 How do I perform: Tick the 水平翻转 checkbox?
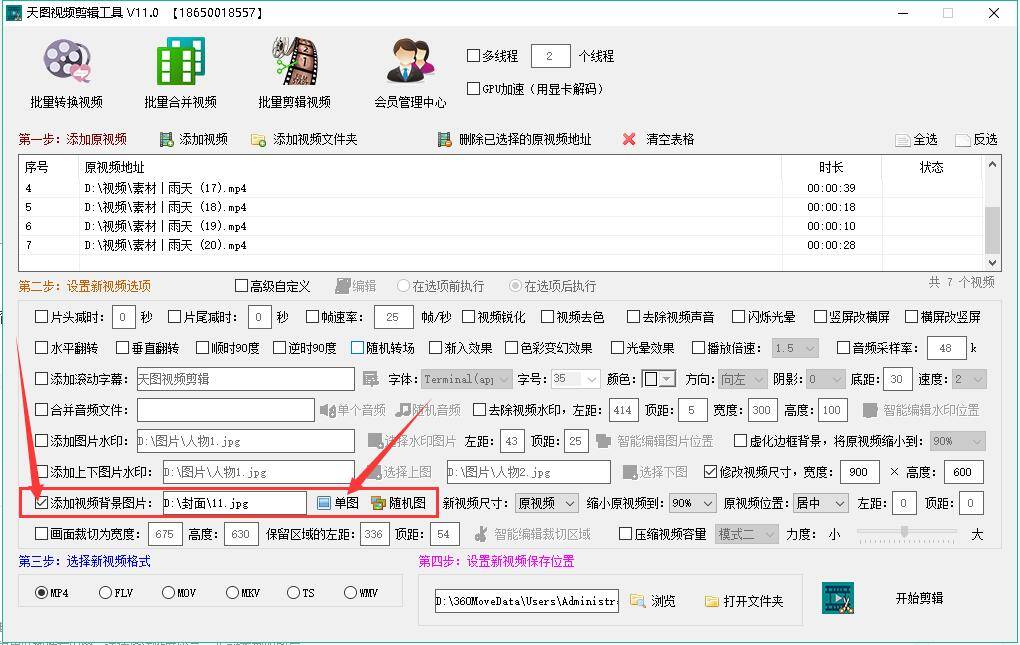coord(42,348)
